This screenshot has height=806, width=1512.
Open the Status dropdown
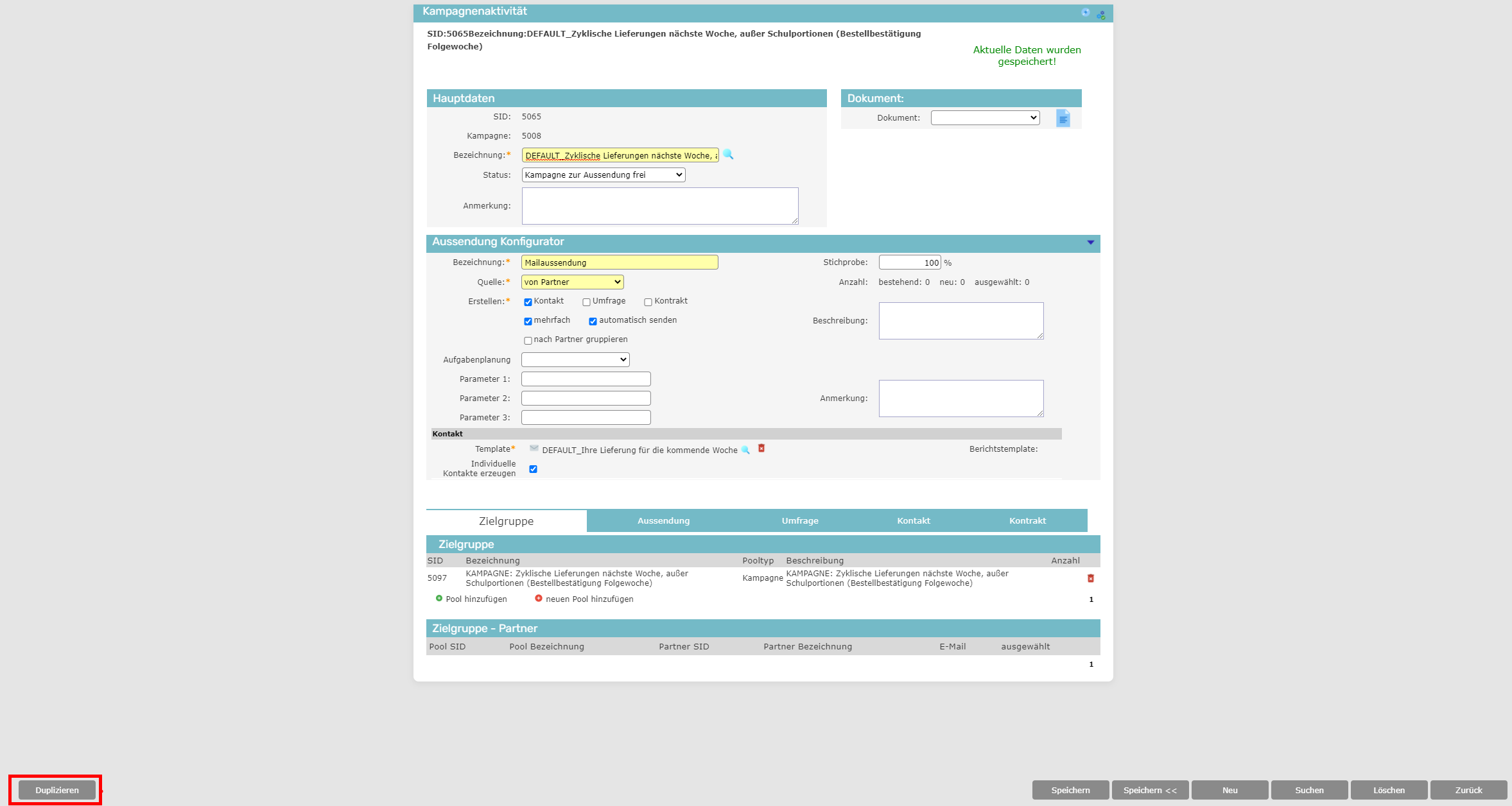pos(603,175)
